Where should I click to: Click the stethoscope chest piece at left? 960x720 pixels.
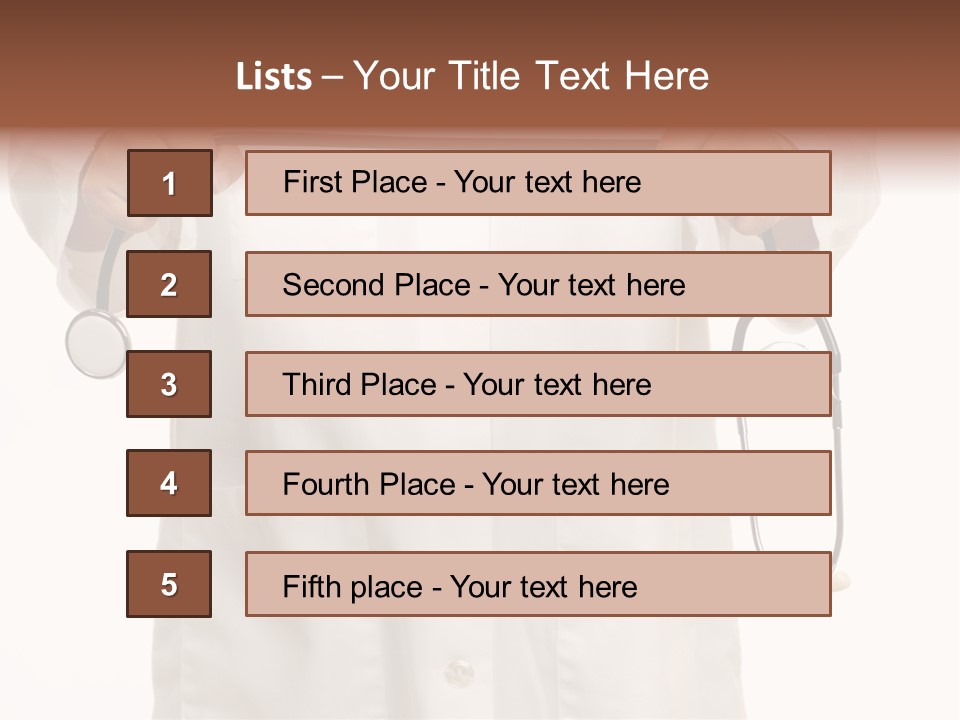97,343
